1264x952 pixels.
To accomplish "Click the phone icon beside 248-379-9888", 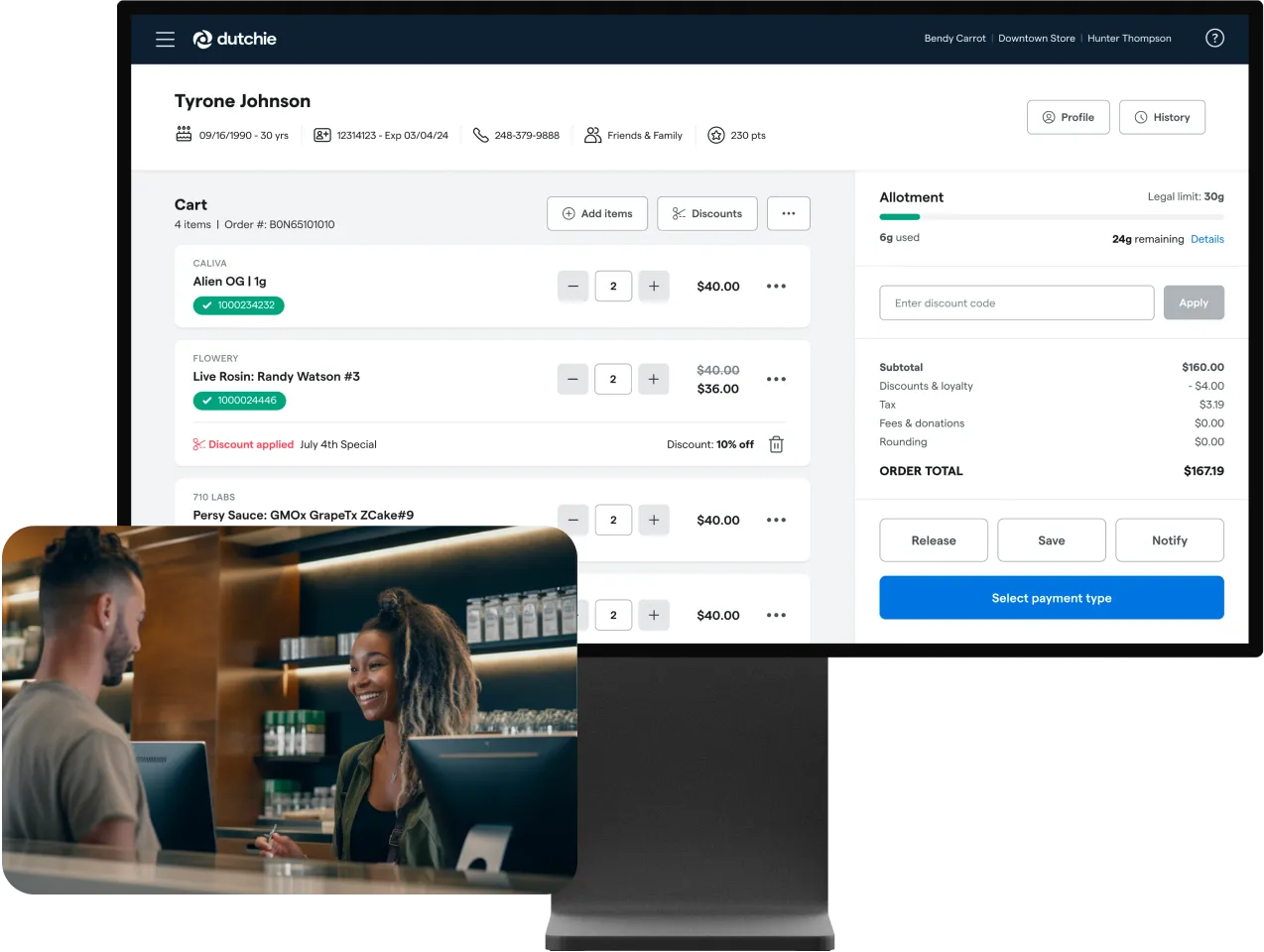I will pos(480,135).
